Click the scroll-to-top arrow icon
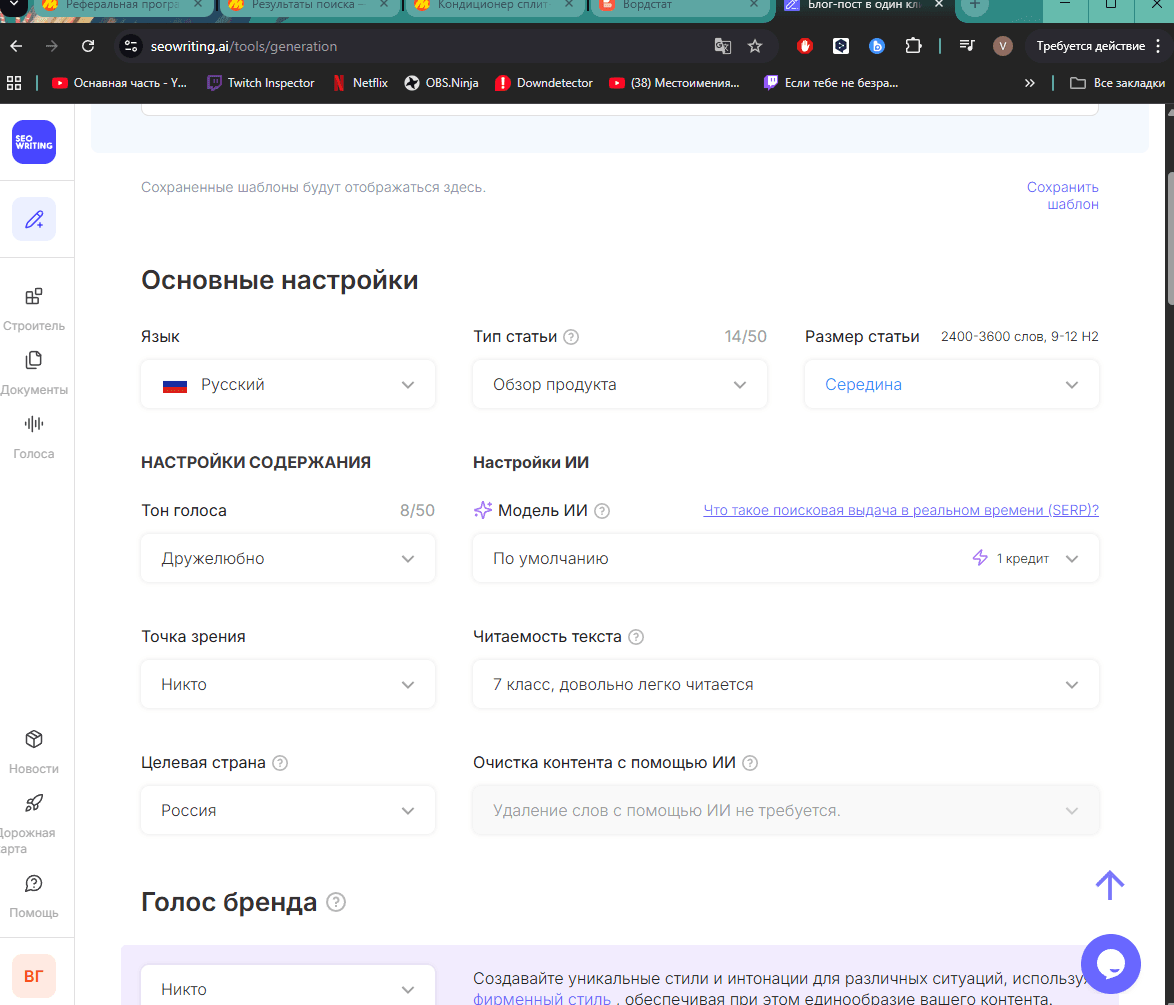The height and width of the screenshot is (1005, 1174). (1110, 885)
